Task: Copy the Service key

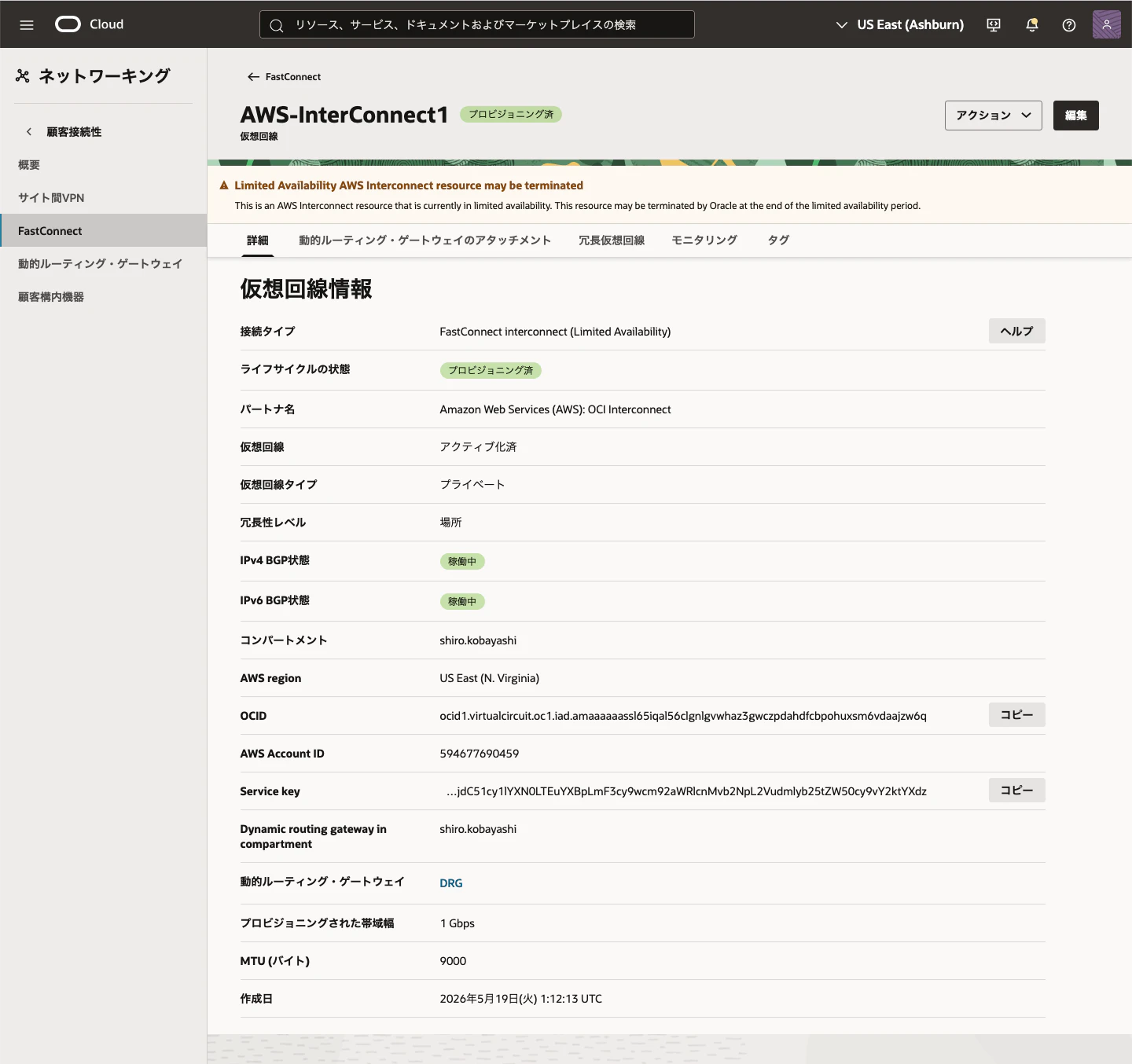Action: tap(1017, 791)
